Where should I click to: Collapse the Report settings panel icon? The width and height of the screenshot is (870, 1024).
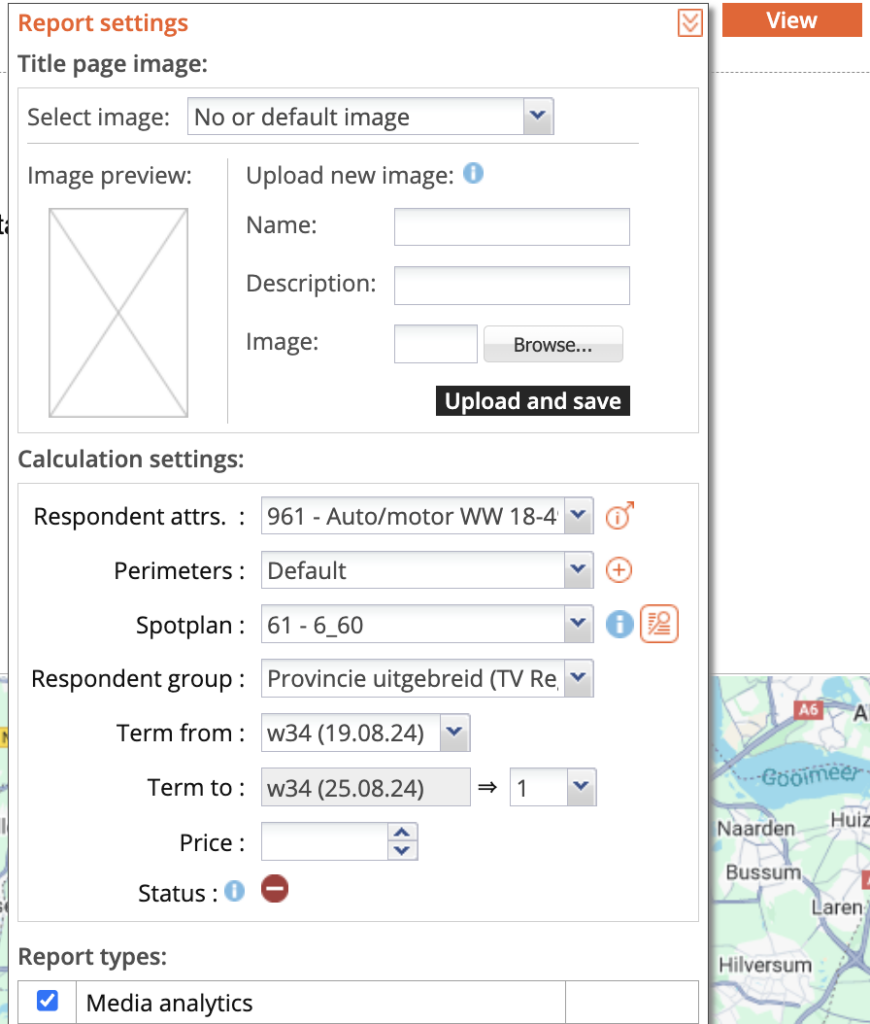pos(690,23)
